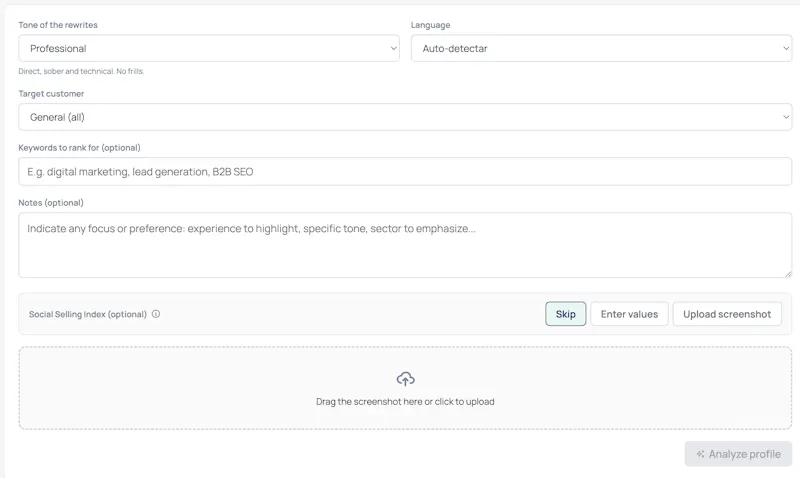Click the Notes (optional) label
Screen dimensions: 800x478
[51, 203]
